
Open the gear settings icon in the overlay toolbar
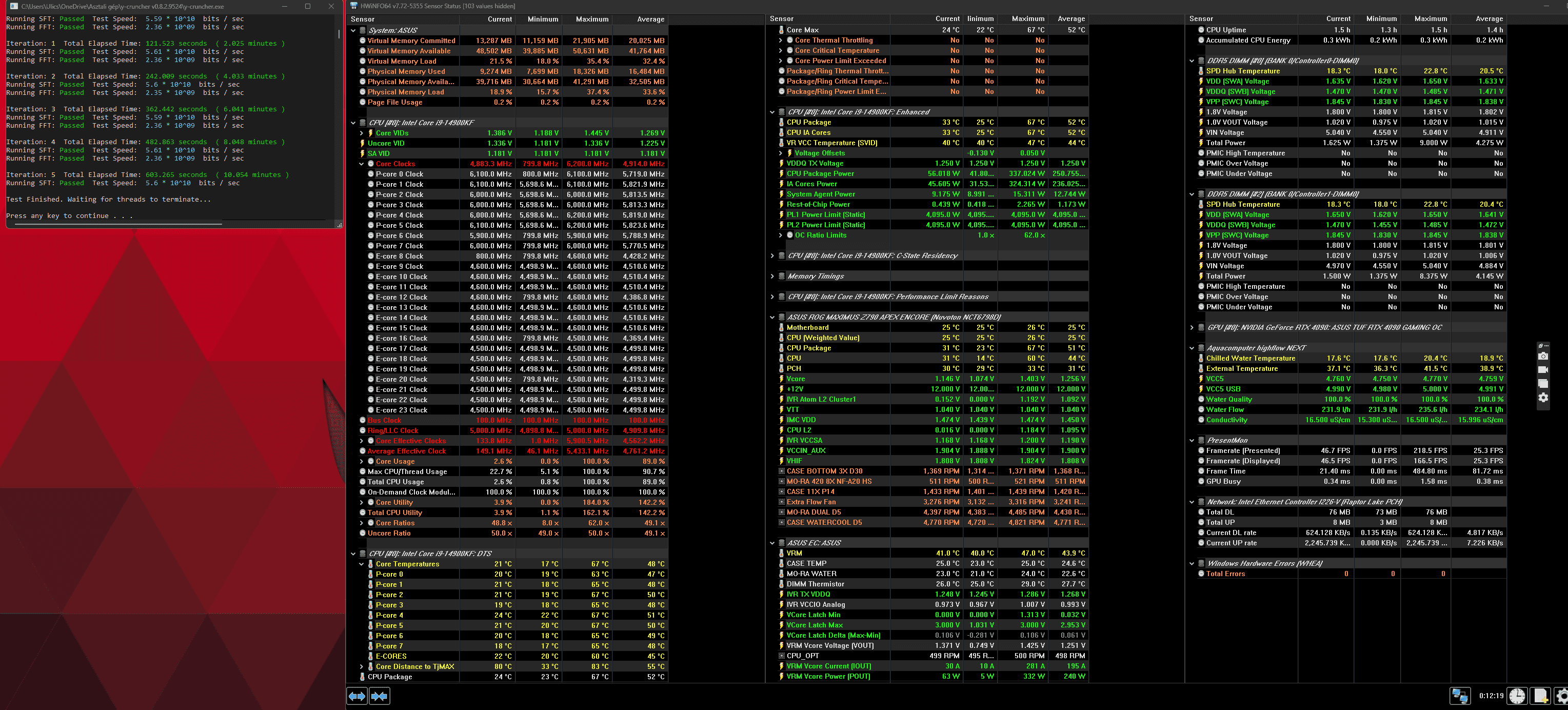1542,398
